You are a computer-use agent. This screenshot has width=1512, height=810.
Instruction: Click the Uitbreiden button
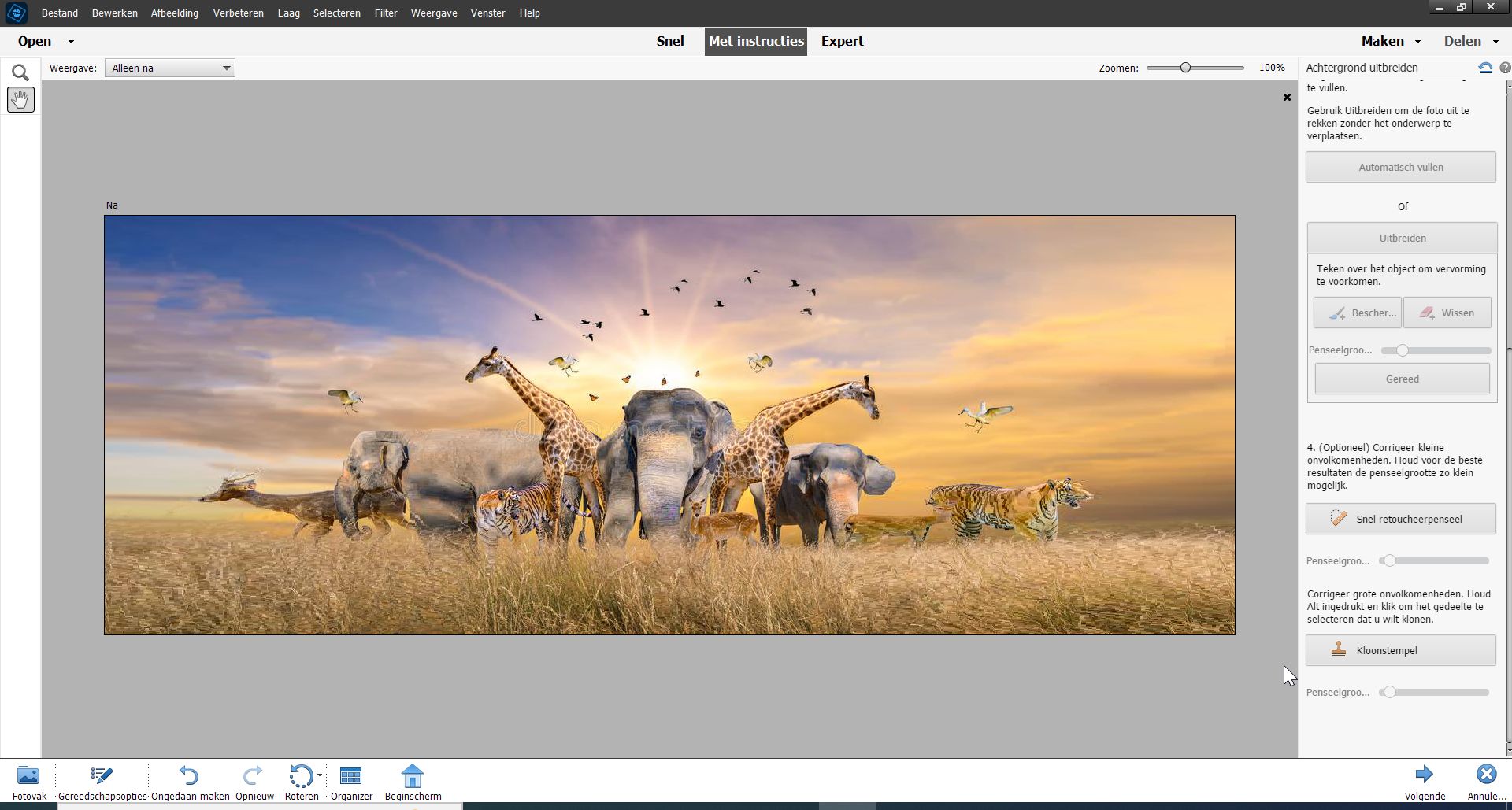[x=1403, y=238]
